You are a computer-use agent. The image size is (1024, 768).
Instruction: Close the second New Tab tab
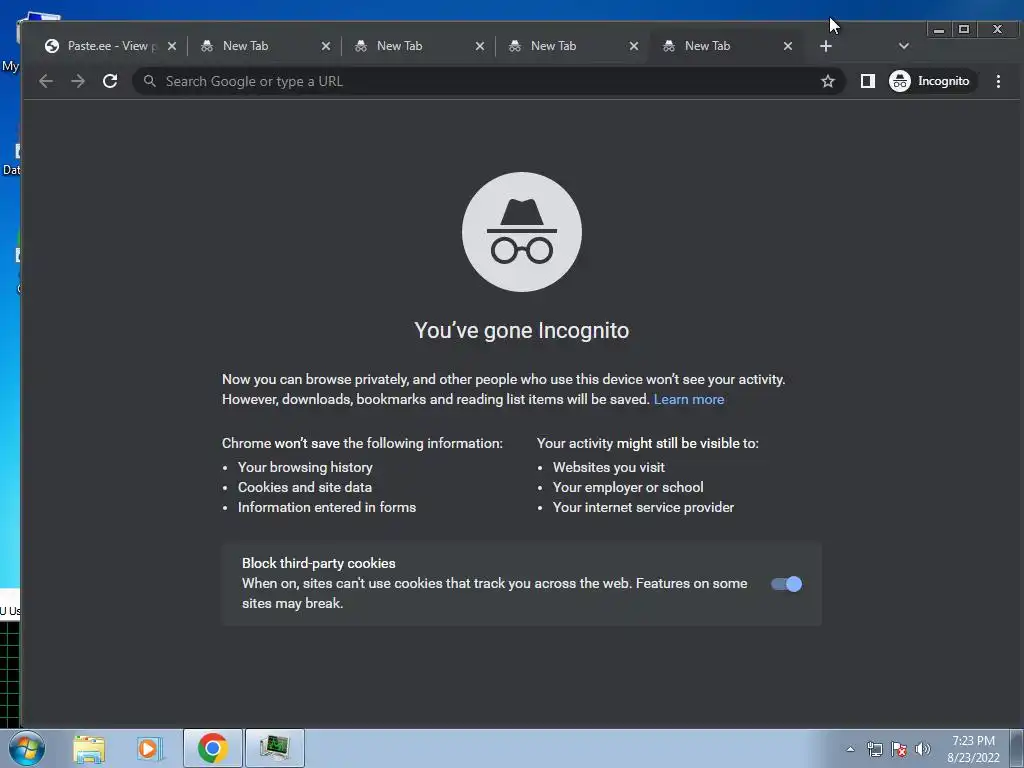tap(480, 46)
